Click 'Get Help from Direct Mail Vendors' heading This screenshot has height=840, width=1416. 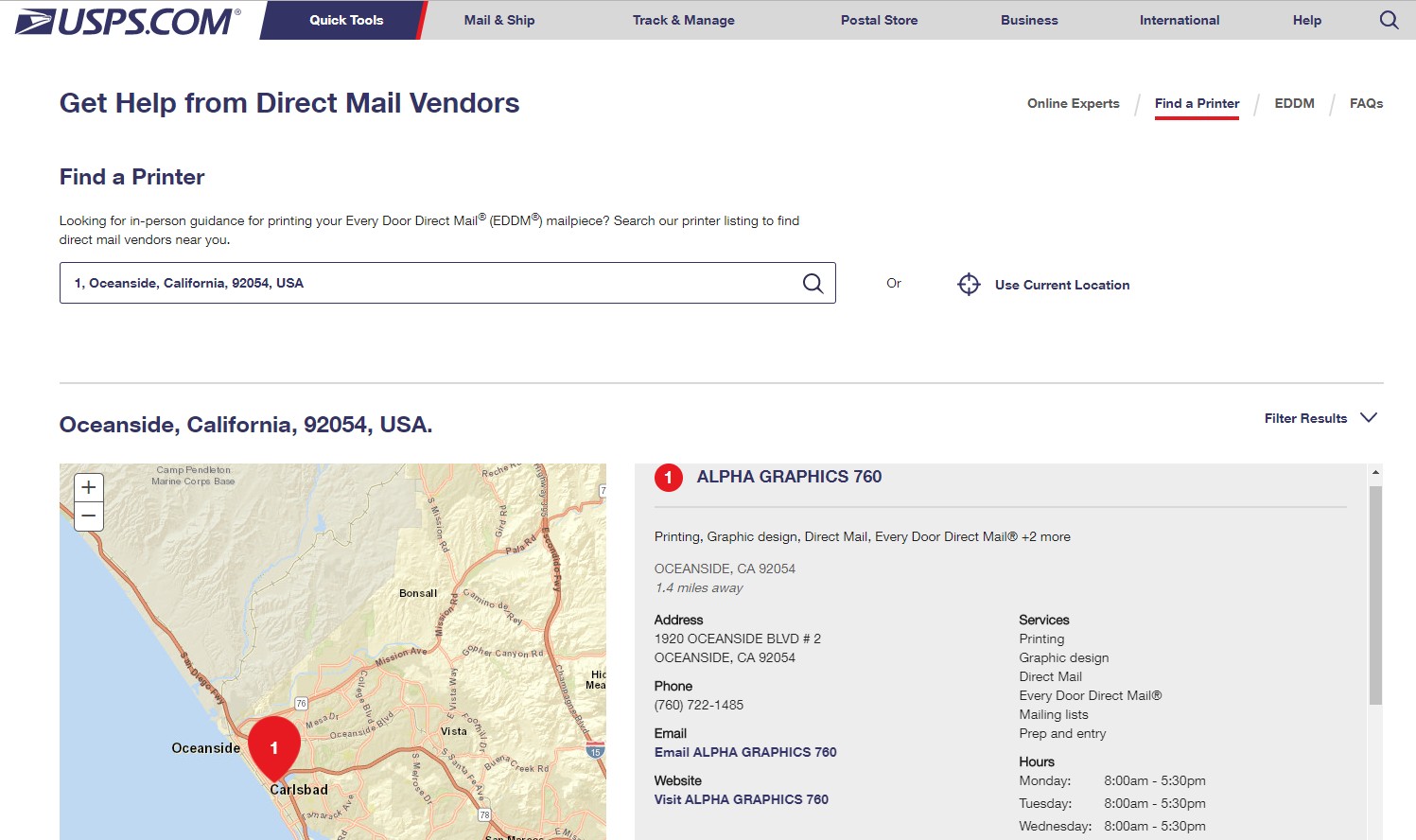click(x=289, y=103)
